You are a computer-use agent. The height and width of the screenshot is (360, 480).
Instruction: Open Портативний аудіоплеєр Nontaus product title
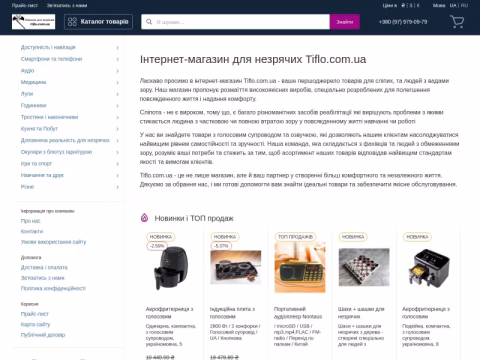tap(298, 313)
